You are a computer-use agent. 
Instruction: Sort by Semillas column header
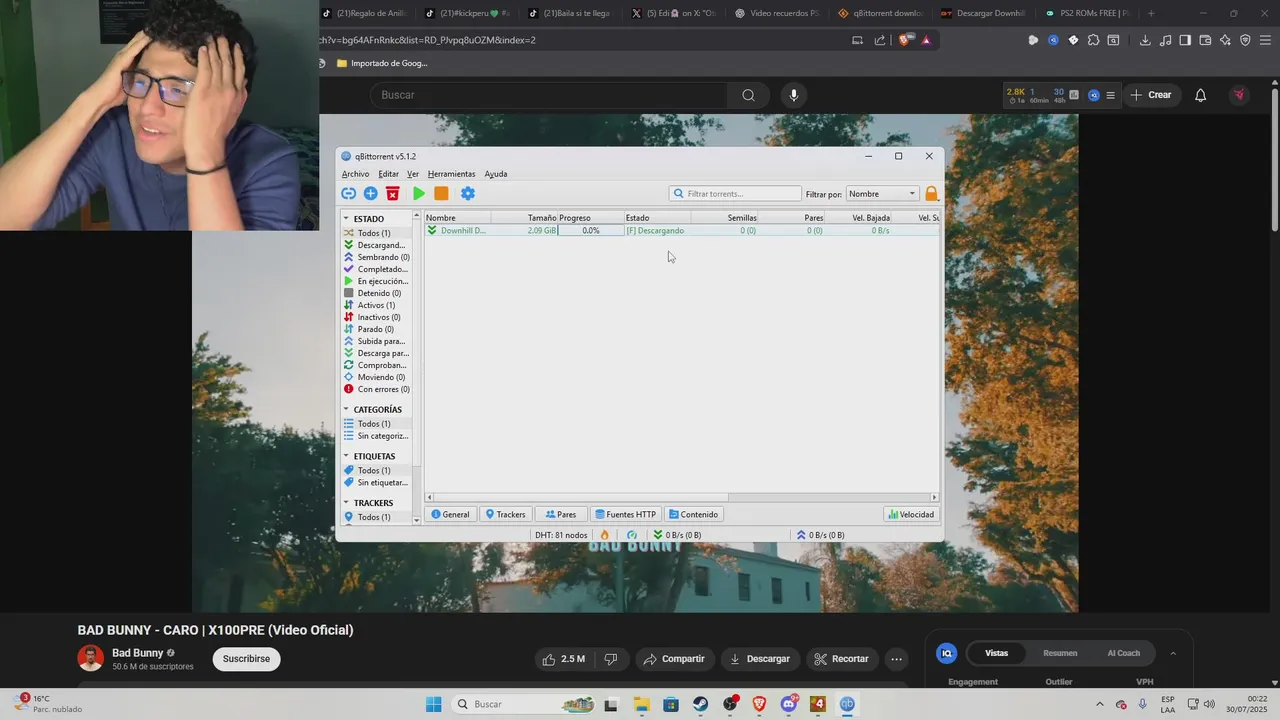[x=724, y=218]
